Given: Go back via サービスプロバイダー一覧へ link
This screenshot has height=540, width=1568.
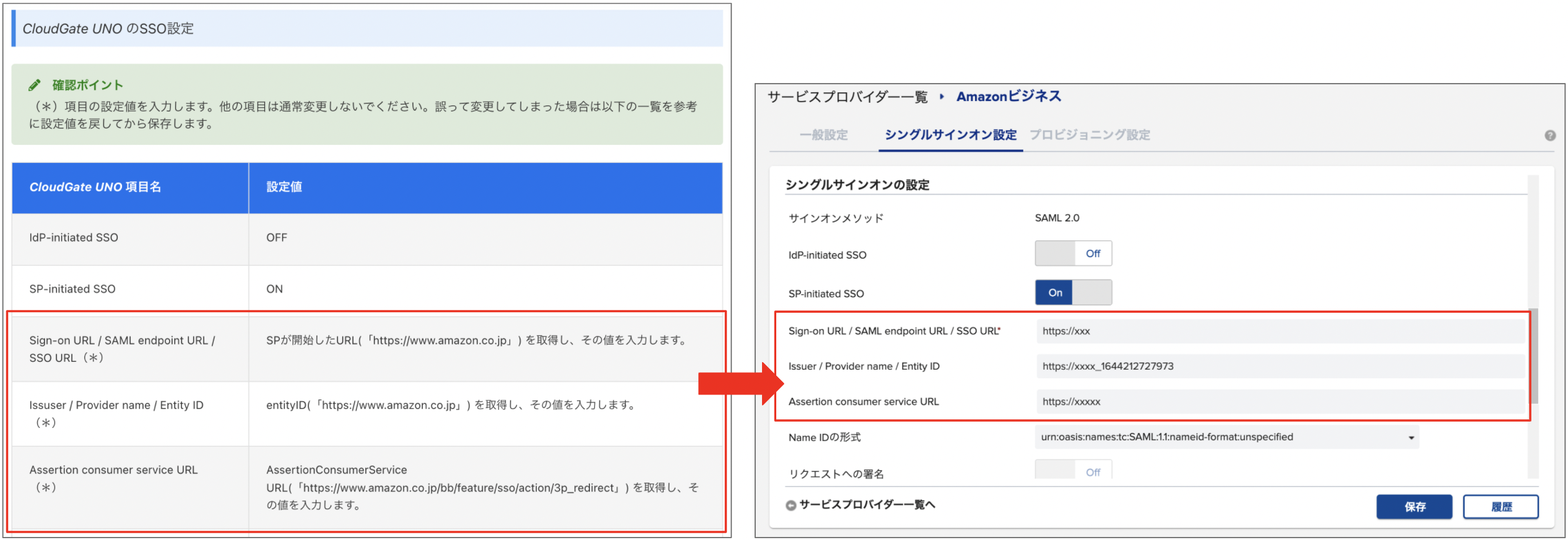Looking at the screenshot, I should 867,505.
